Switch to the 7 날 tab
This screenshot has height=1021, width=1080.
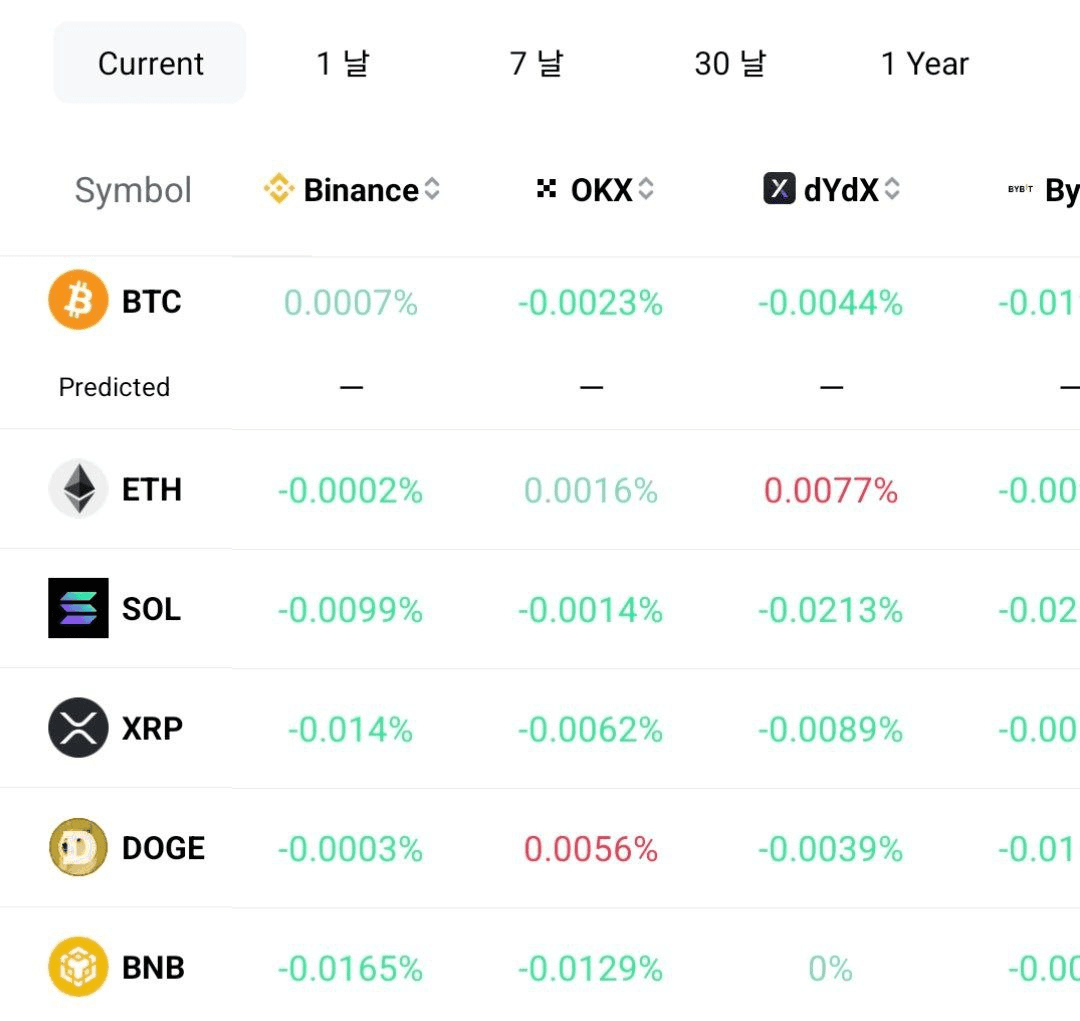tap(536, 63)
